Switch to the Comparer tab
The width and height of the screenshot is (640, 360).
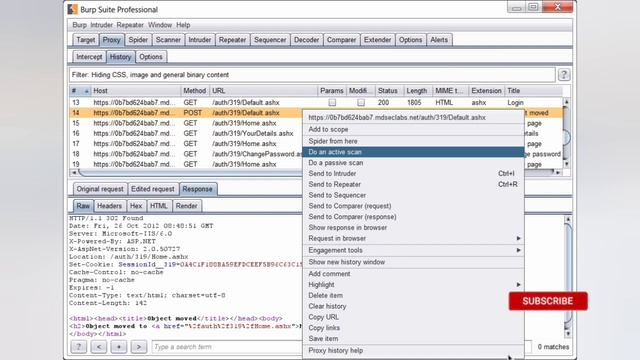[341, 40]
